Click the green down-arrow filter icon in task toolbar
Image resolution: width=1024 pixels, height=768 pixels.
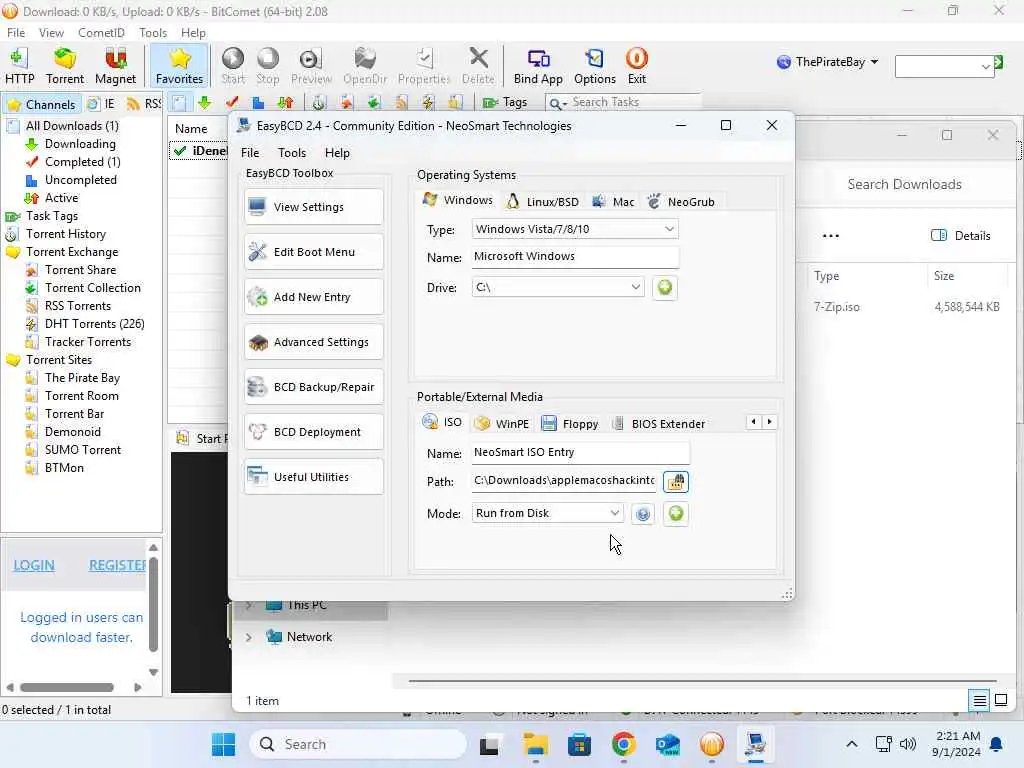tap(204, 103)
